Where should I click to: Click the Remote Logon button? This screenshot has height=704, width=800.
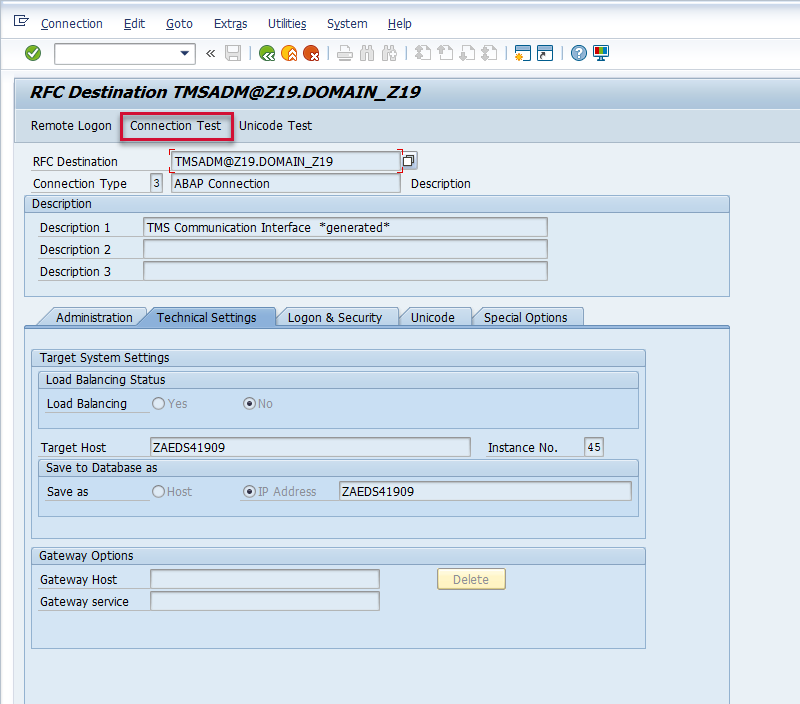pos(71,126)
